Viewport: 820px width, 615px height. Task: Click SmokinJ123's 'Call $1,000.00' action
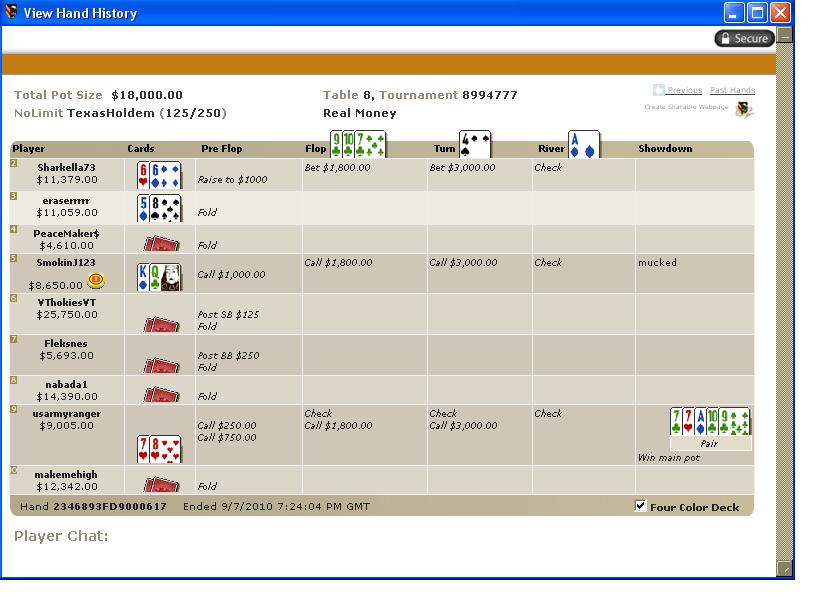click(232, 275)
